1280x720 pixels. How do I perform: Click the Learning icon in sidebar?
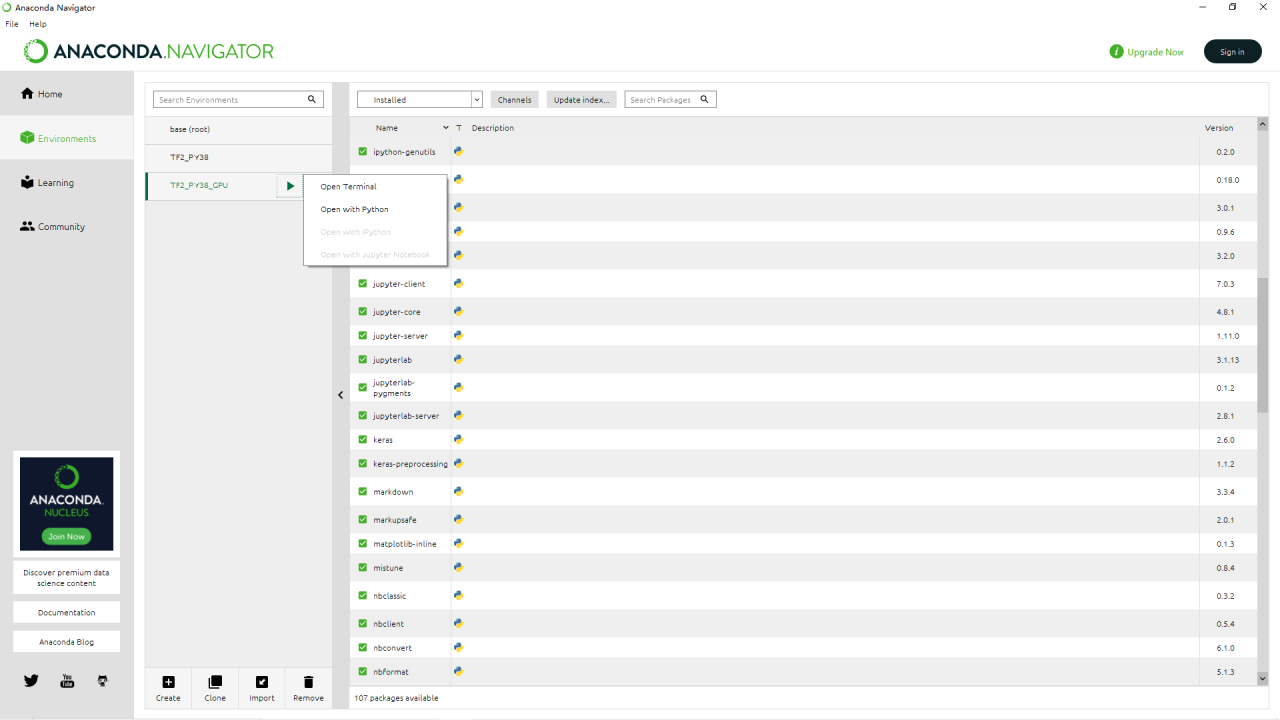click(x=28, y=182)
